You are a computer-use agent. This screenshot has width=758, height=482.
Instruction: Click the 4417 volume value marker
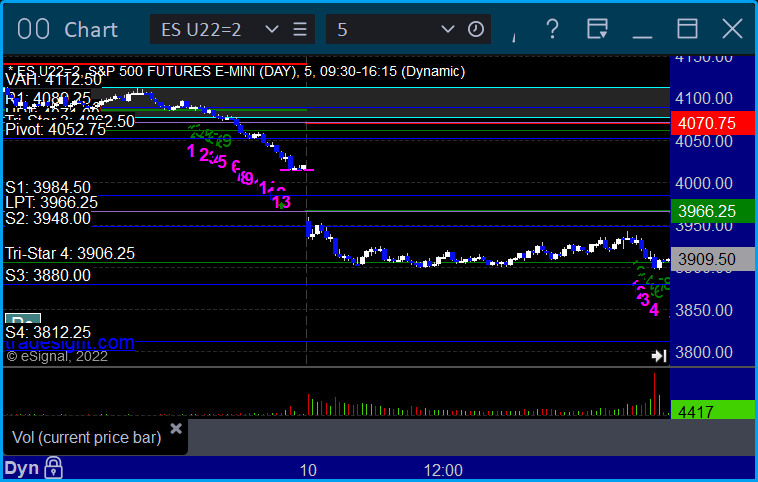713,410
